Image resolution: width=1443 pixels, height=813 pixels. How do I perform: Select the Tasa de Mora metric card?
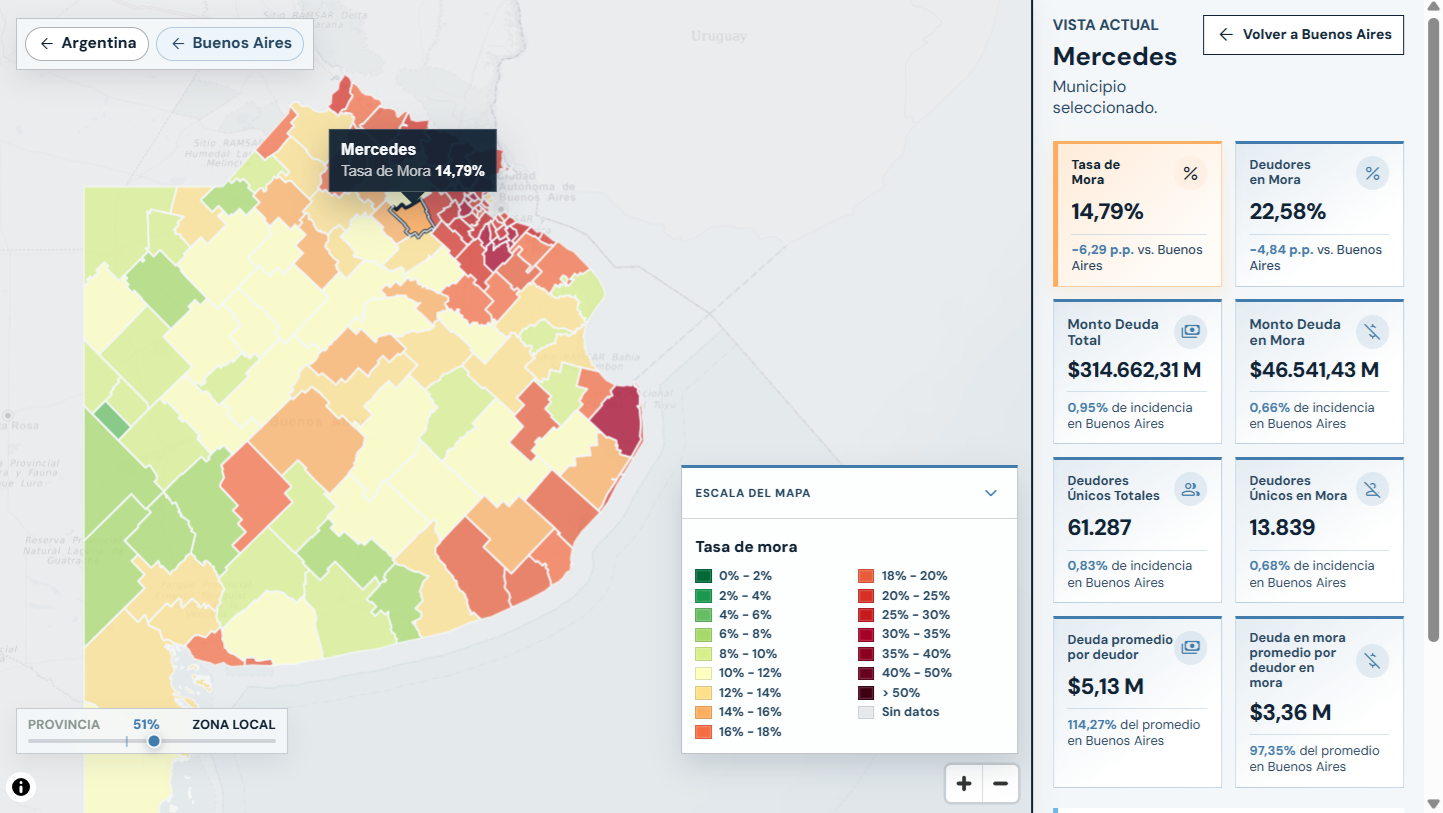pyautogui.click(x=1137, y=214)
